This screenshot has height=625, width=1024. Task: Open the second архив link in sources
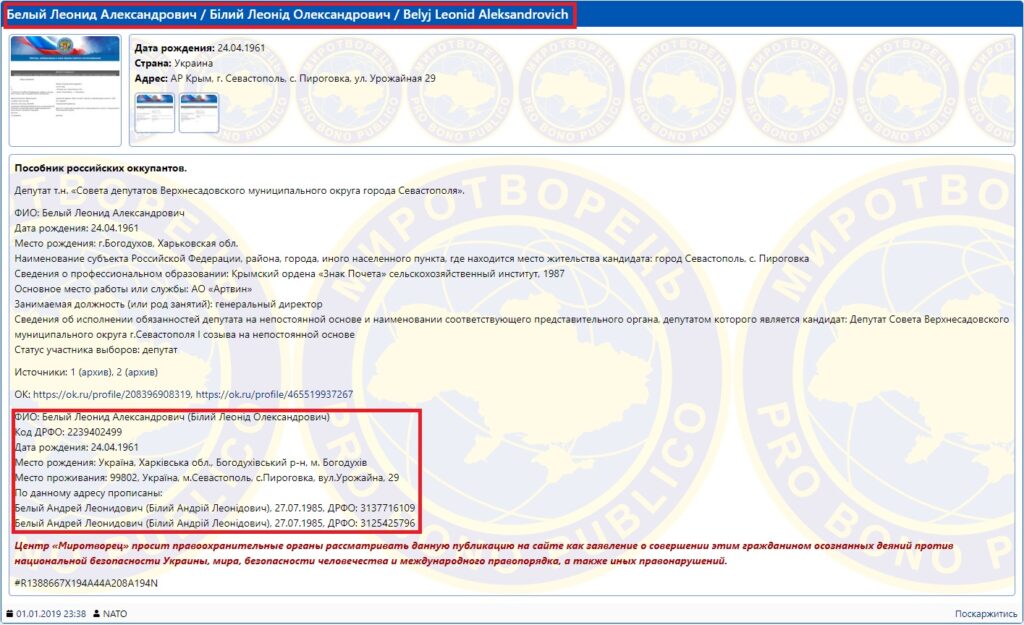[x=143, y=371]
